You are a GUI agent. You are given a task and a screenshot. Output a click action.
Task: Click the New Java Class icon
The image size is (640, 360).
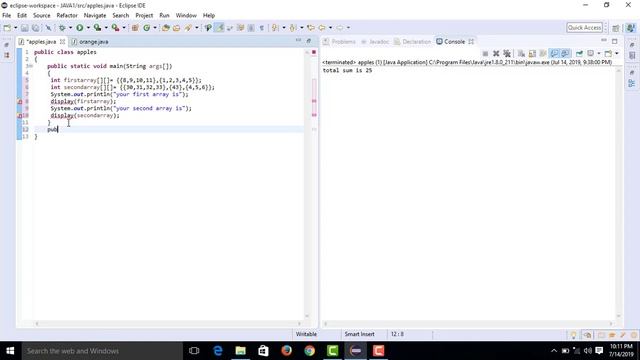tap(147, 28)
